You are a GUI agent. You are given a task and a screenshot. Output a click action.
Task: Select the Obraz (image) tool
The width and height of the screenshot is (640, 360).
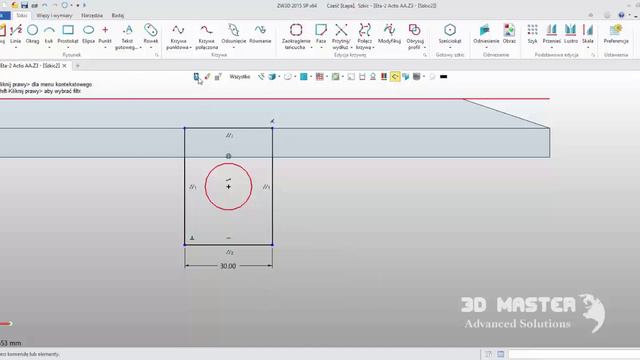509,33
